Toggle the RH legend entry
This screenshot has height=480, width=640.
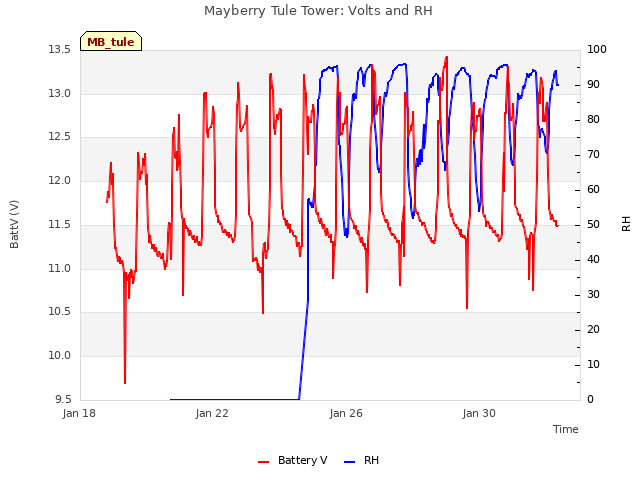pos(362,460)
